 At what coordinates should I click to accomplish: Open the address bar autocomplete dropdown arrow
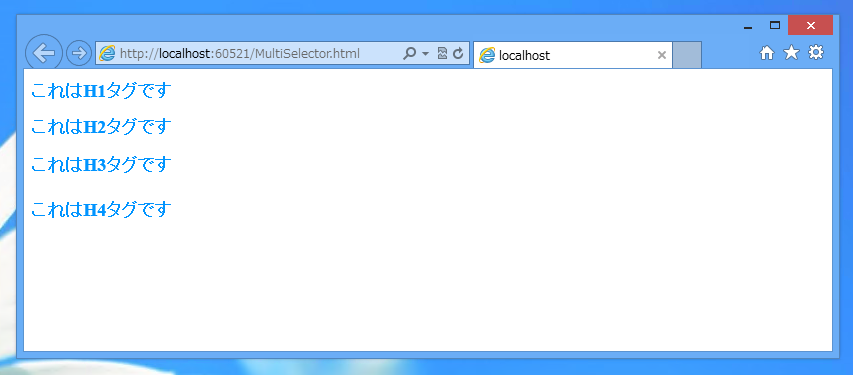425,53
